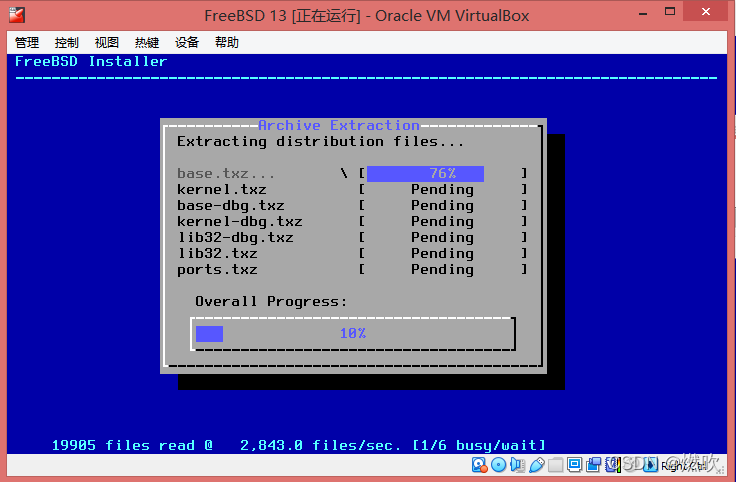Click the audio status icon
Viewport: 736px width, 482px height.
tap(517, 465)
